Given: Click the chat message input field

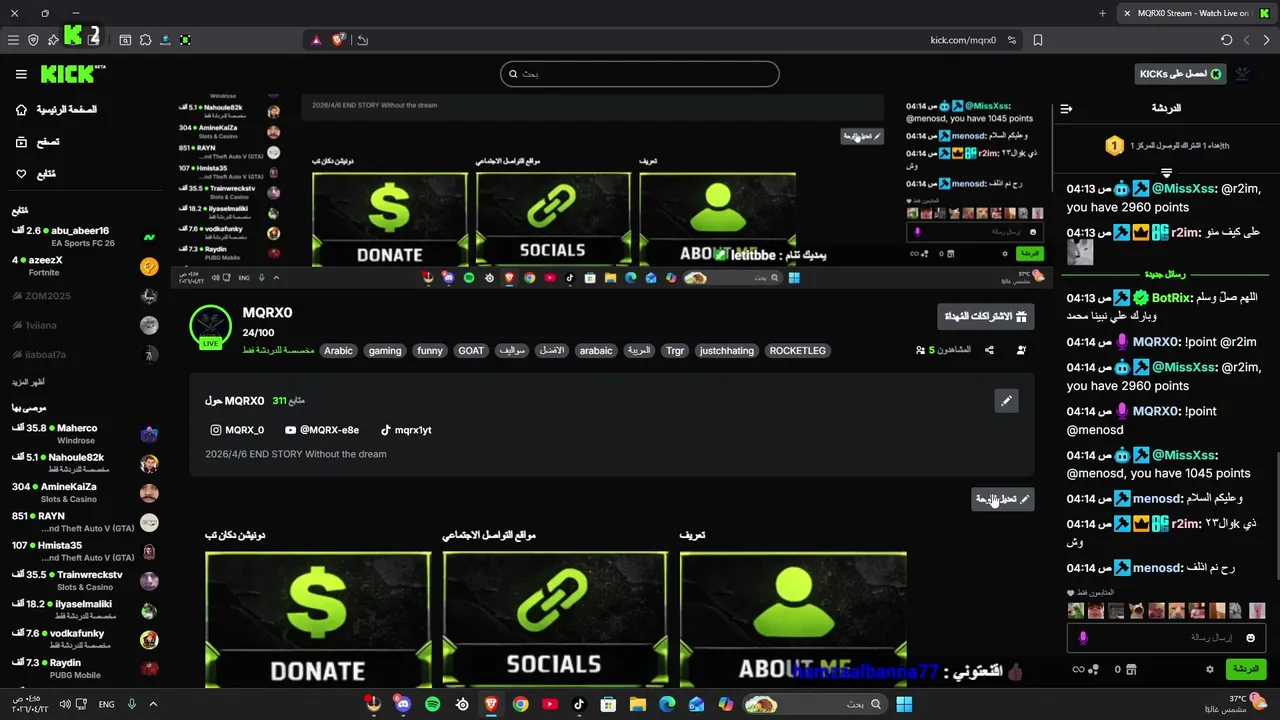Looking at the screenshot, I should [x=1167, y=638].
